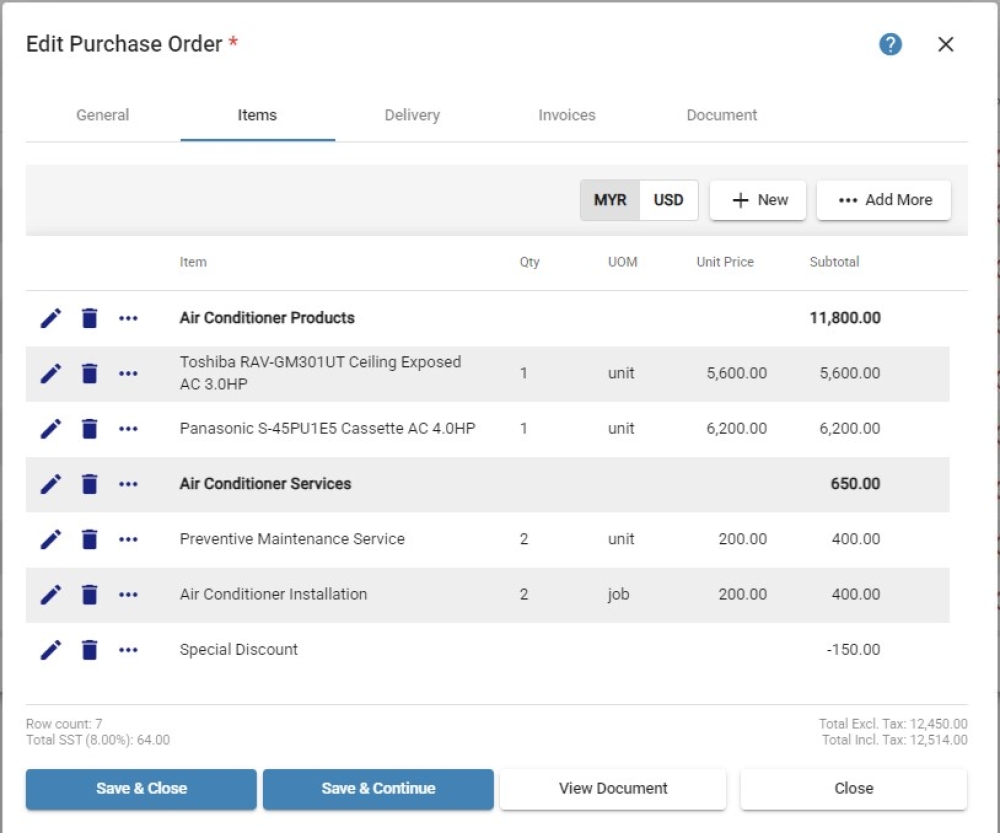Open more options for Special Discount row

(128, 651)
